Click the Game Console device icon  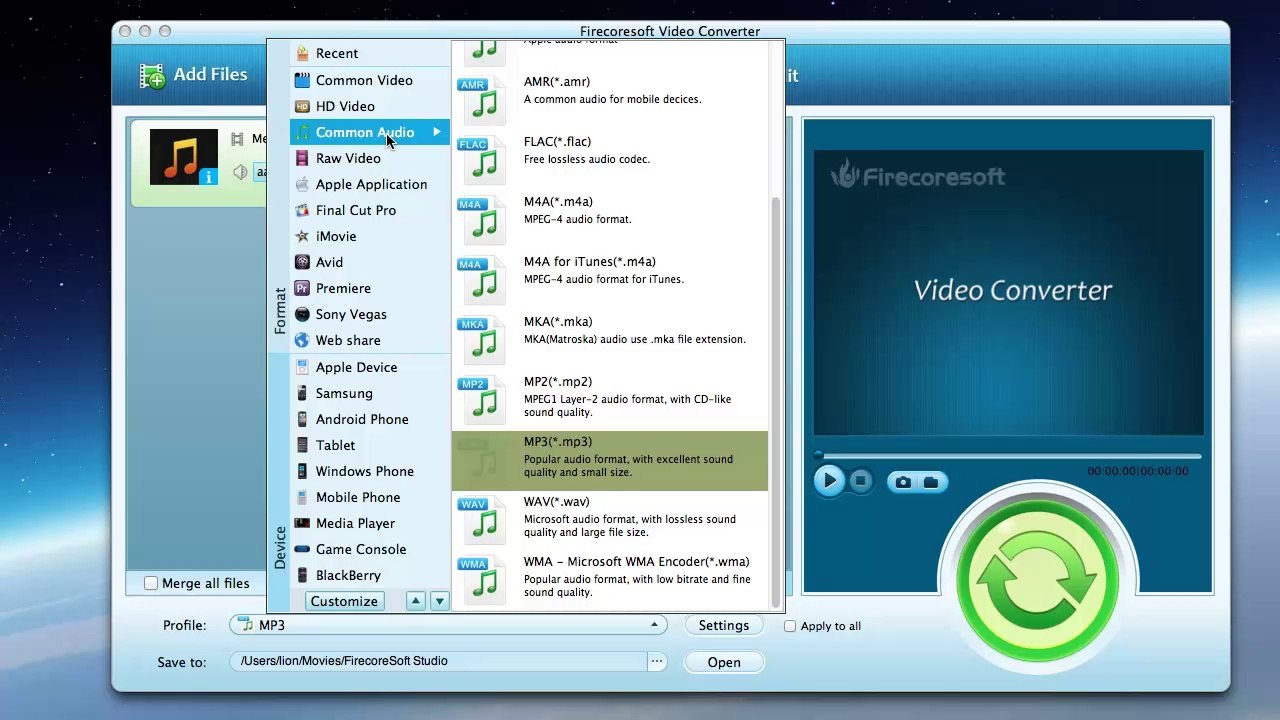tap(302, 549)
